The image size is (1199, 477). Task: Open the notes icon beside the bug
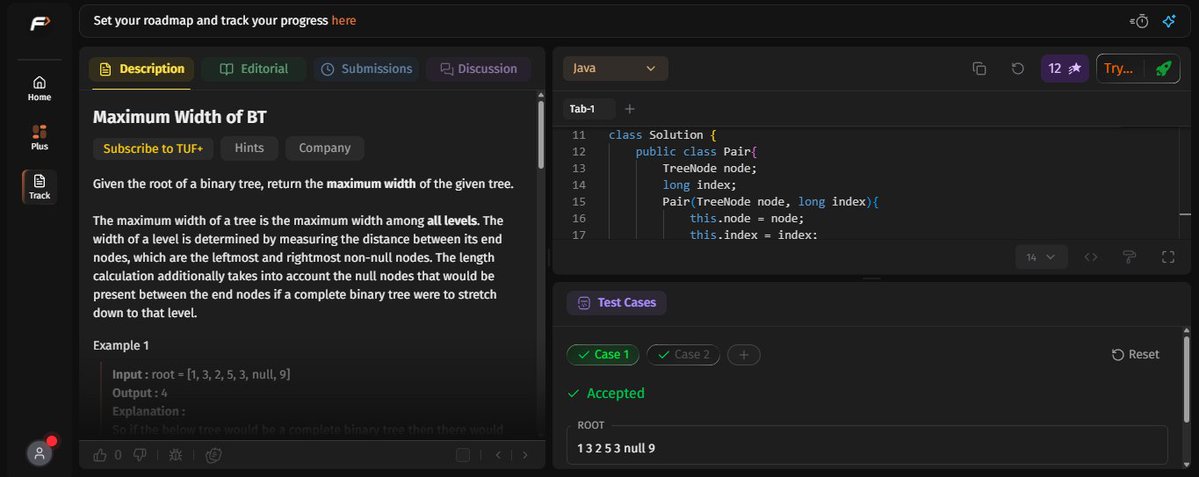214,455
